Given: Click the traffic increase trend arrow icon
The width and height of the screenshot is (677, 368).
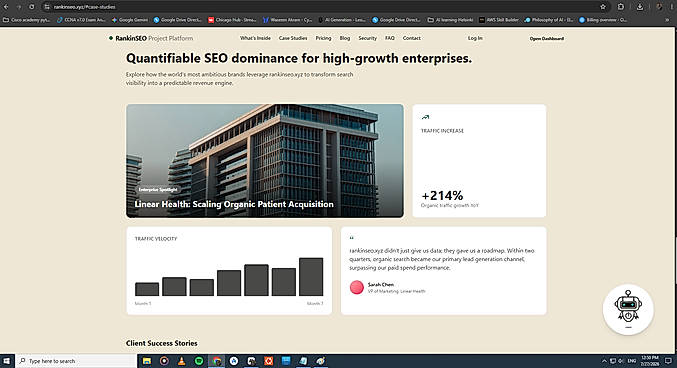Looking at the screenshot, I should (425, 117).
